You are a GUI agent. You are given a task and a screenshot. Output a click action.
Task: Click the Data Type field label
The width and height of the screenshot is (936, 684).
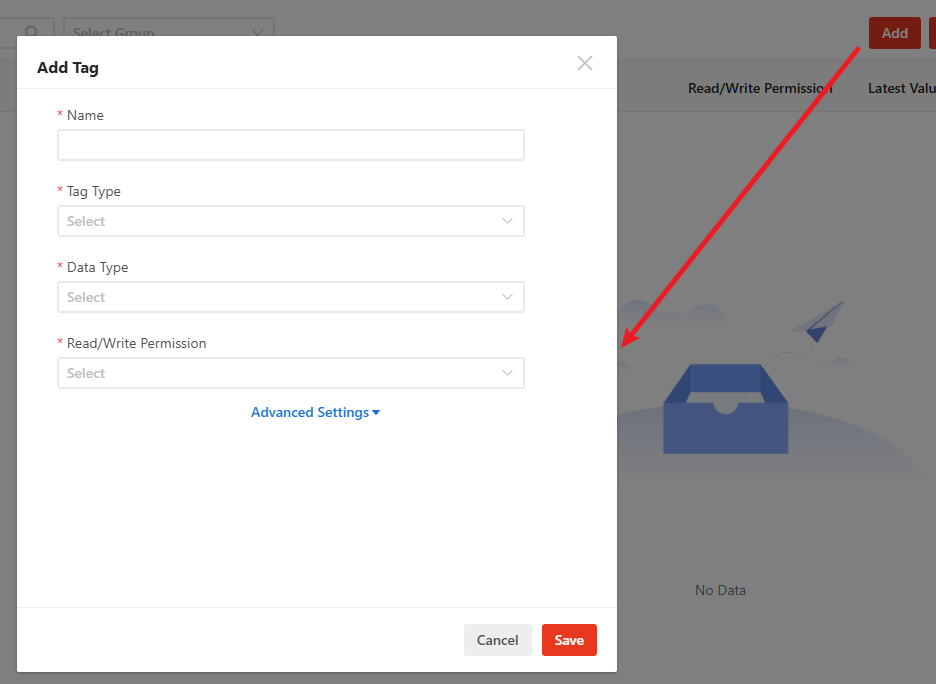pos(97,267)
